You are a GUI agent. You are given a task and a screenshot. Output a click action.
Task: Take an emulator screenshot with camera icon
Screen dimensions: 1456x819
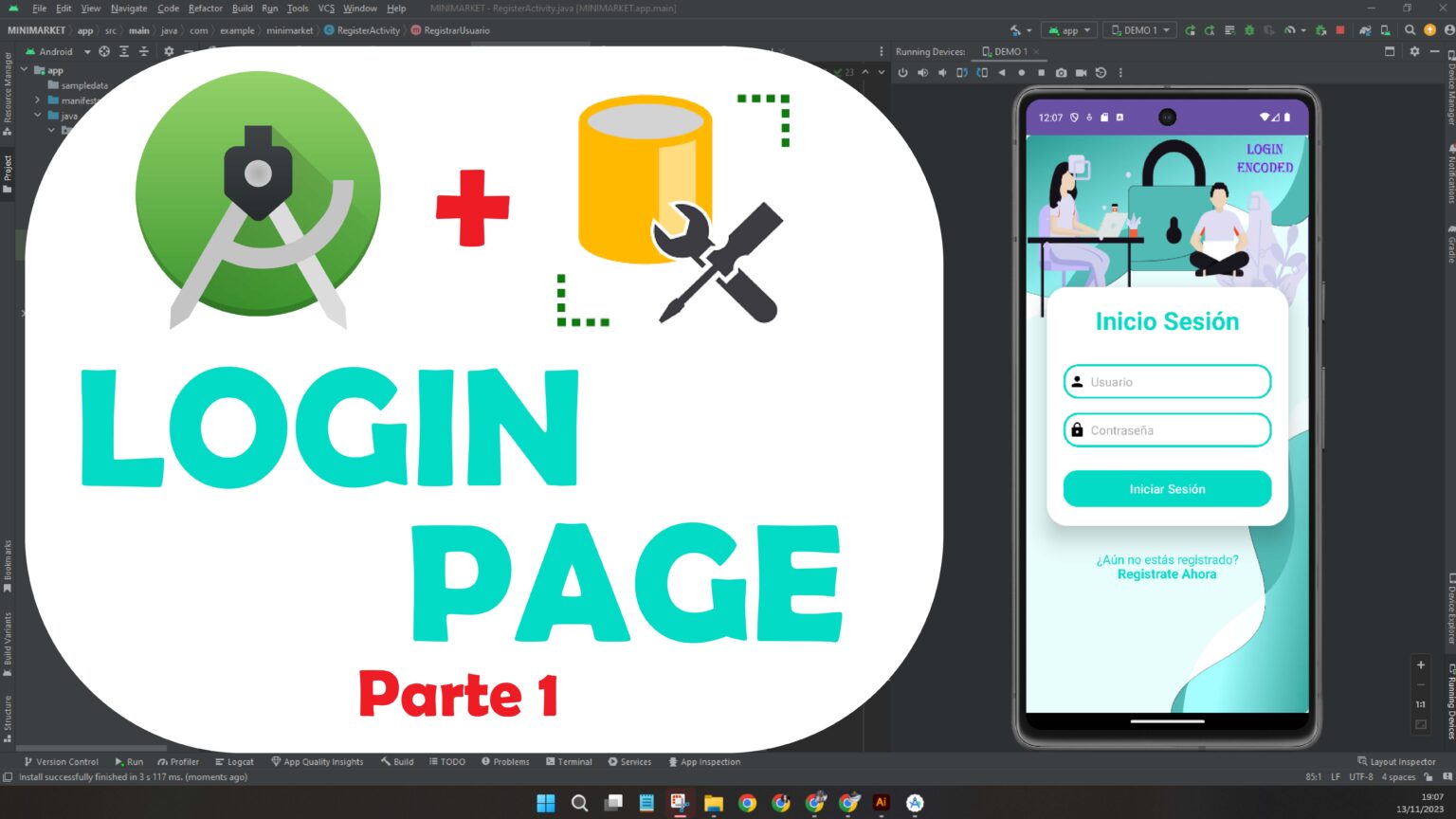pos(1061,73)
